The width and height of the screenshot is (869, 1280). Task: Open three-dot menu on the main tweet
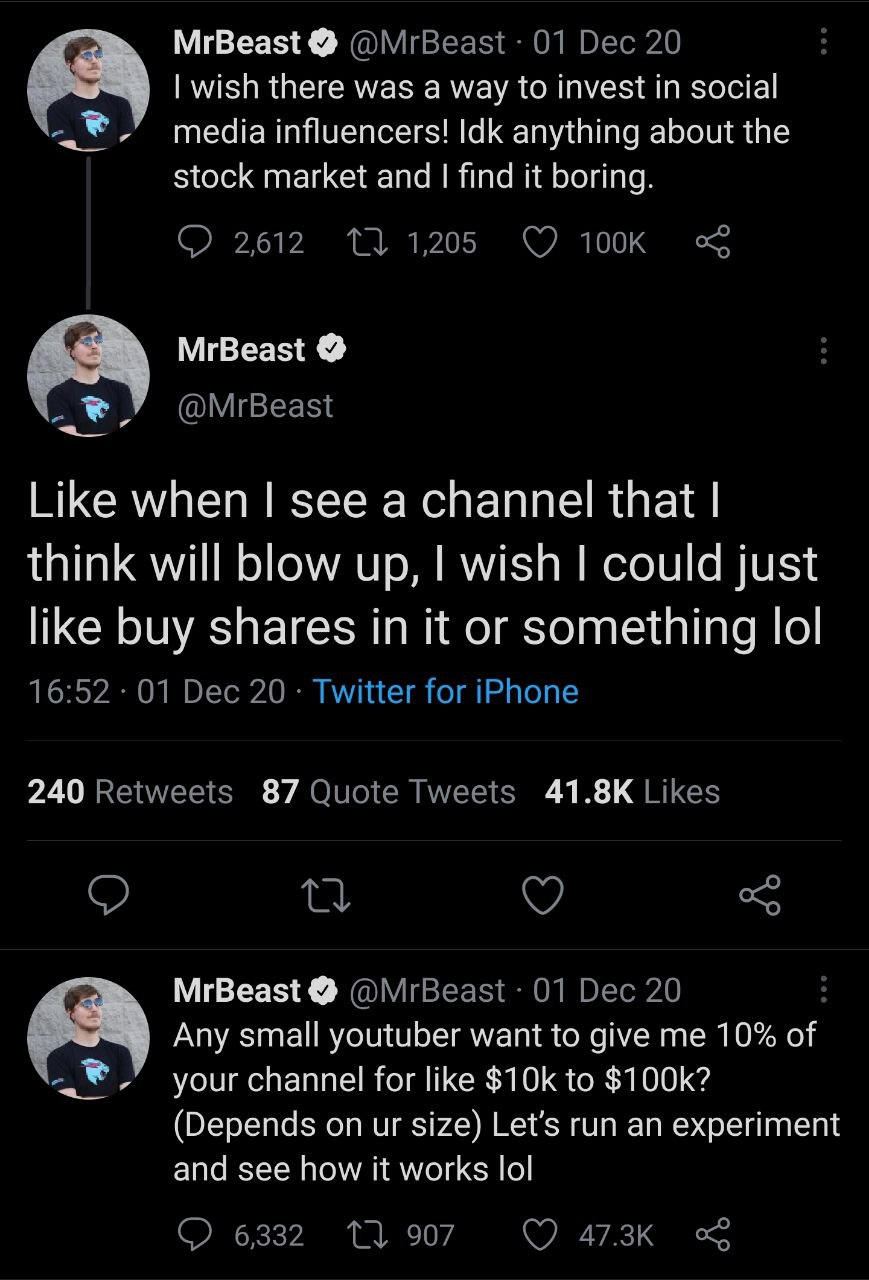click(x=823, y=350)
